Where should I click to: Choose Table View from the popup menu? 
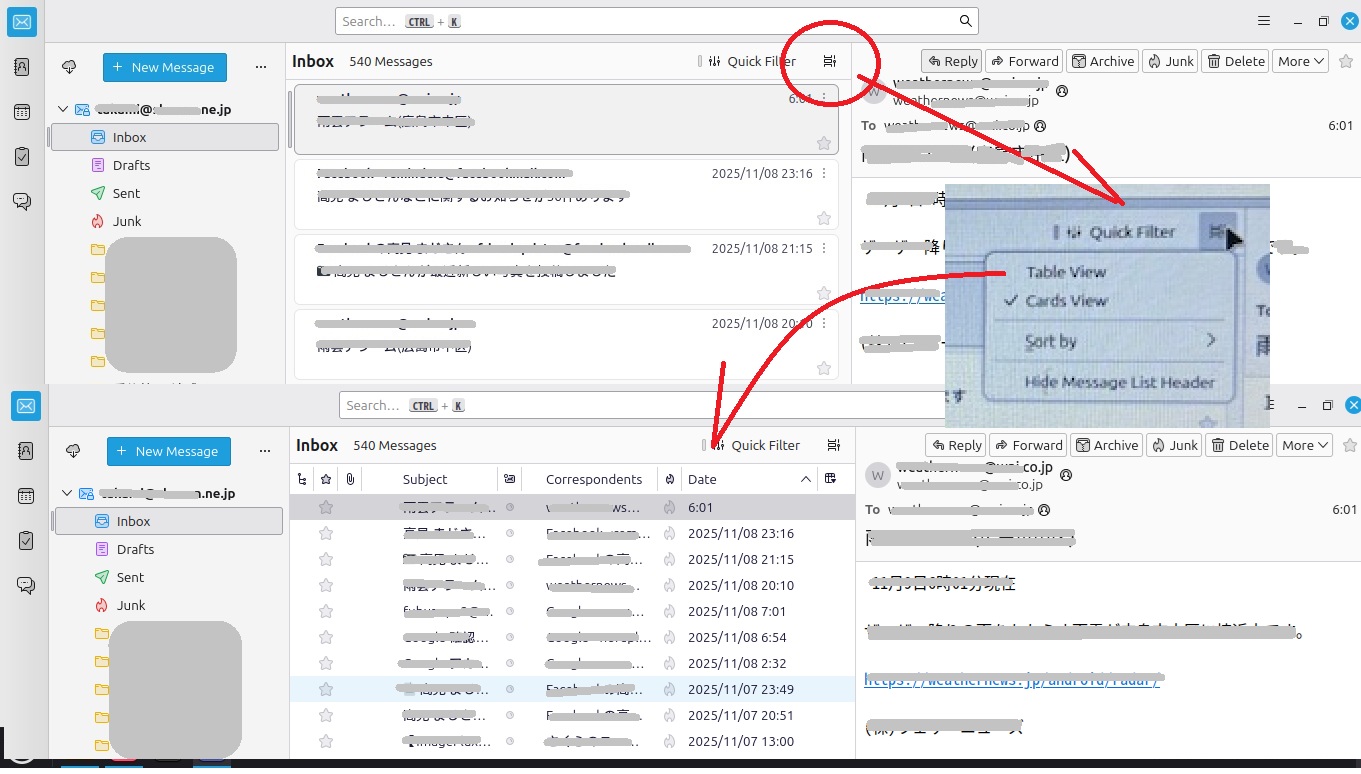point(1066,272)
